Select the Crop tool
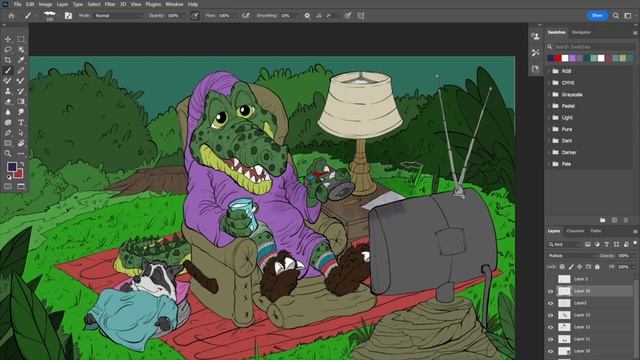This screenshot has height=360, width=640. pos(8,60)
